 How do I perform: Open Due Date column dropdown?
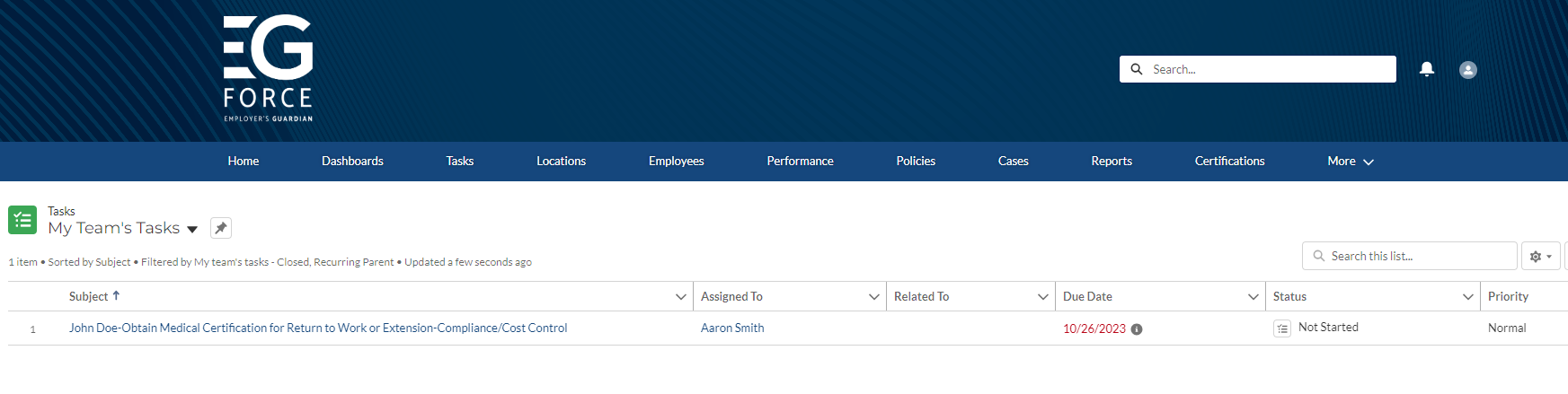pos(1253,297)
